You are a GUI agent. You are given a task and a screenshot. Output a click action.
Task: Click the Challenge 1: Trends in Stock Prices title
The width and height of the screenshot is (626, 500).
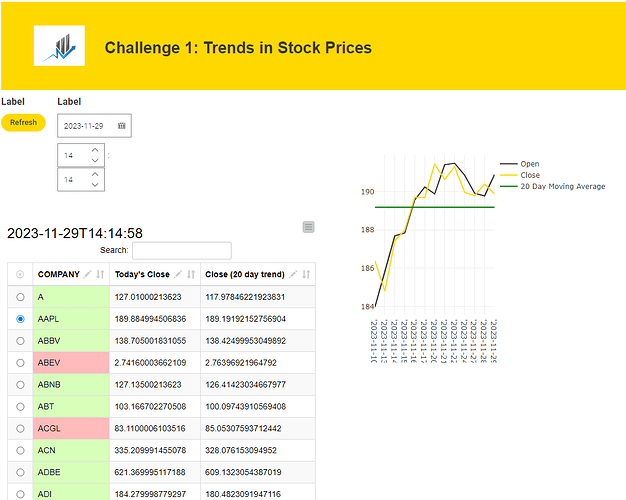click(x=238, y=48)
